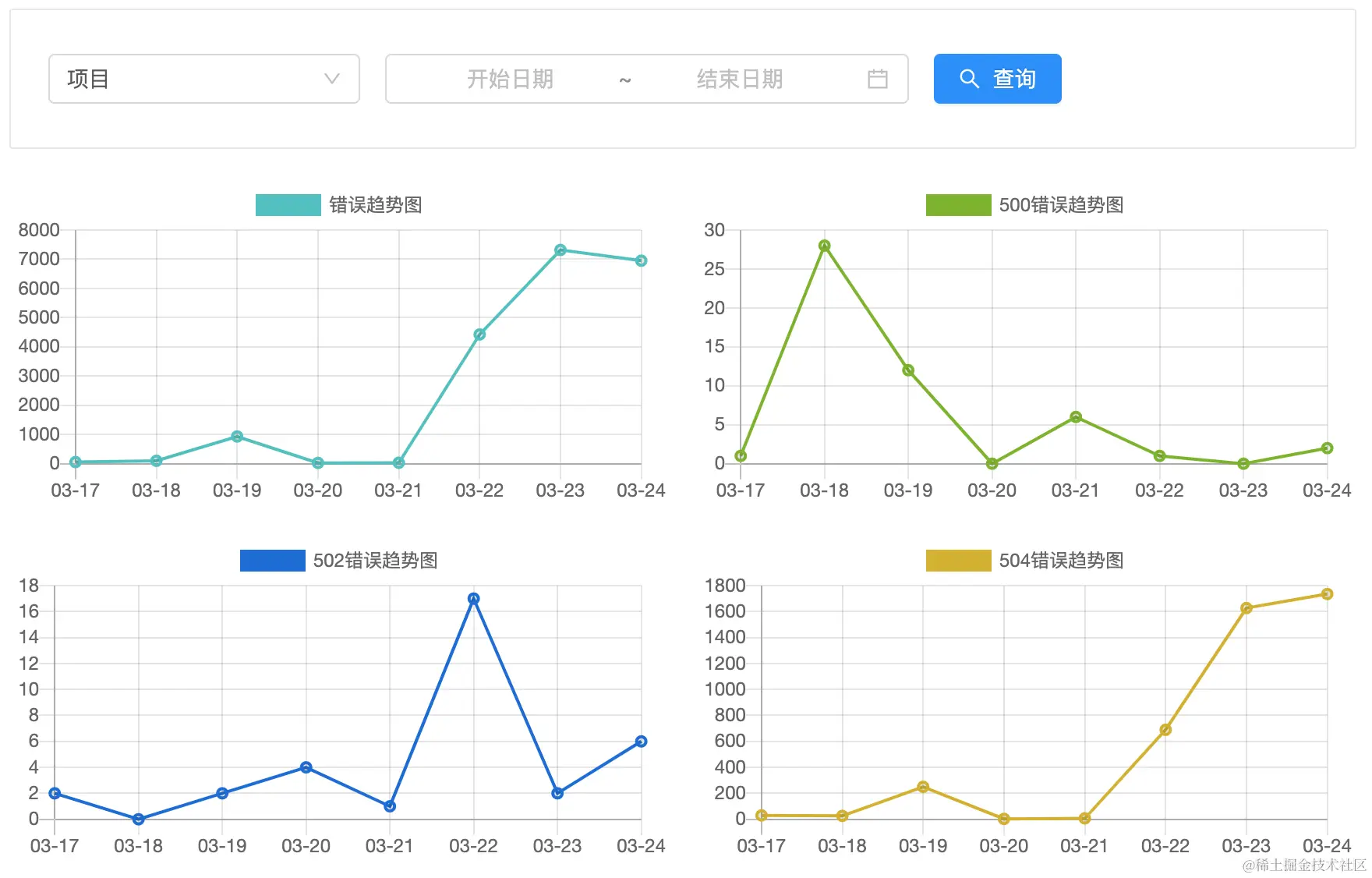The width and height of the screenshot is (1372, 878).
Task: Click the 03-20 x-axis label in 500 chart
Action: (x=992, y=490)
